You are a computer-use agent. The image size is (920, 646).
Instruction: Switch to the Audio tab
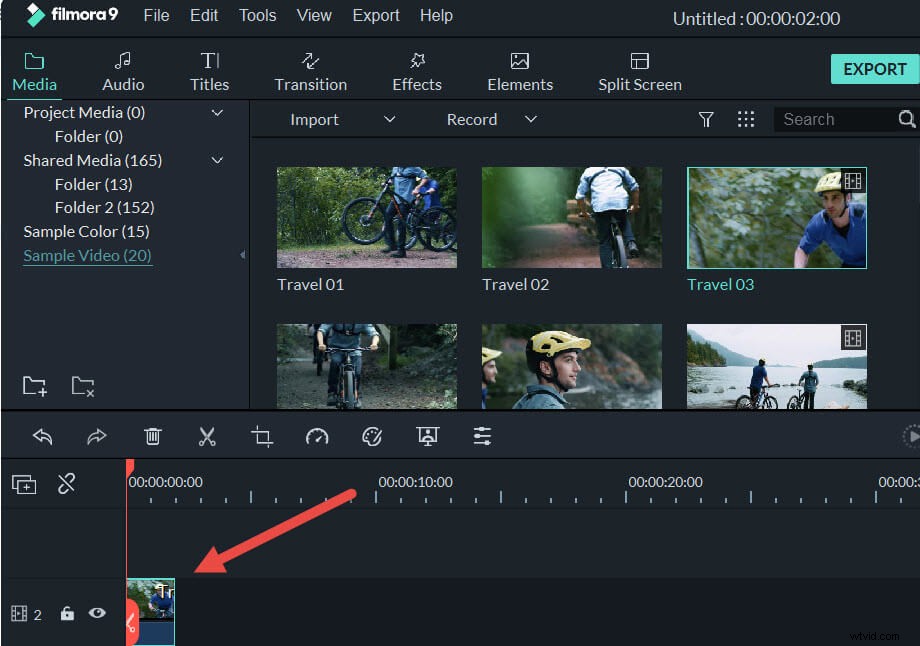coord(122,70)
